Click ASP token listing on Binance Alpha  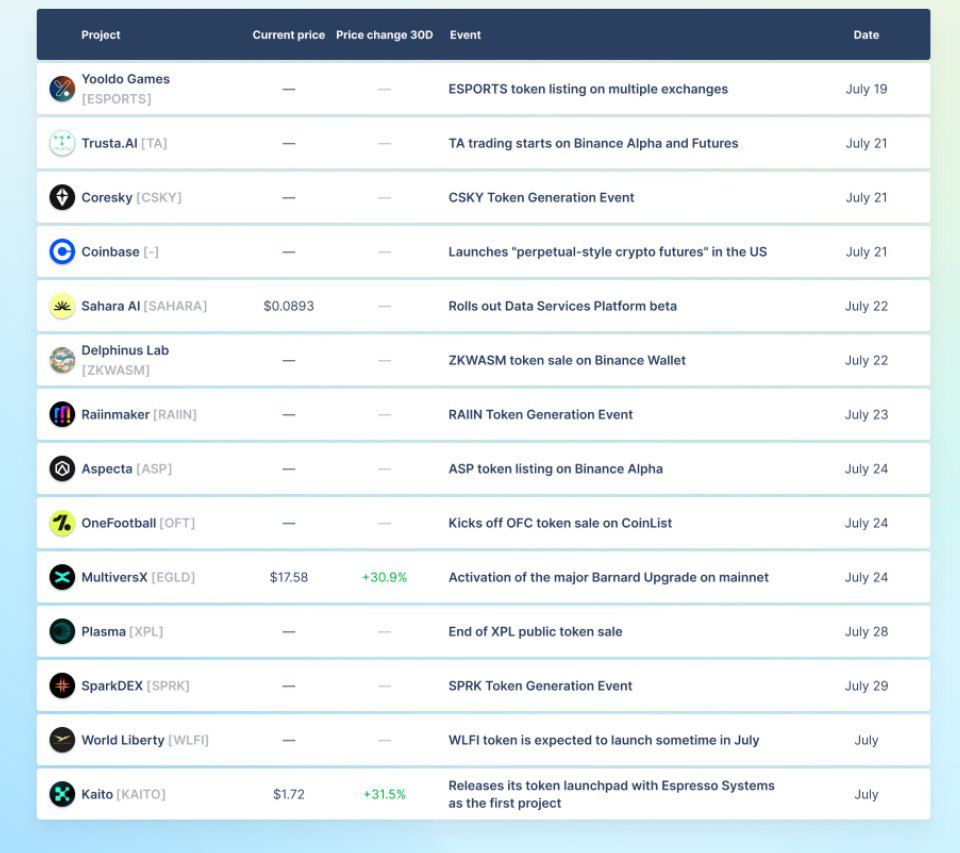[x=555, y=469]
